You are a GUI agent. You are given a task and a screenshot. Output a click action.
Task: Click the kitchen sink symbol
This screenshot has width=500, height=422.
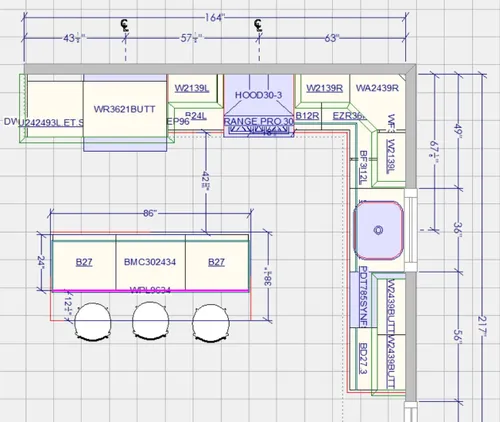tap(378, 230)
